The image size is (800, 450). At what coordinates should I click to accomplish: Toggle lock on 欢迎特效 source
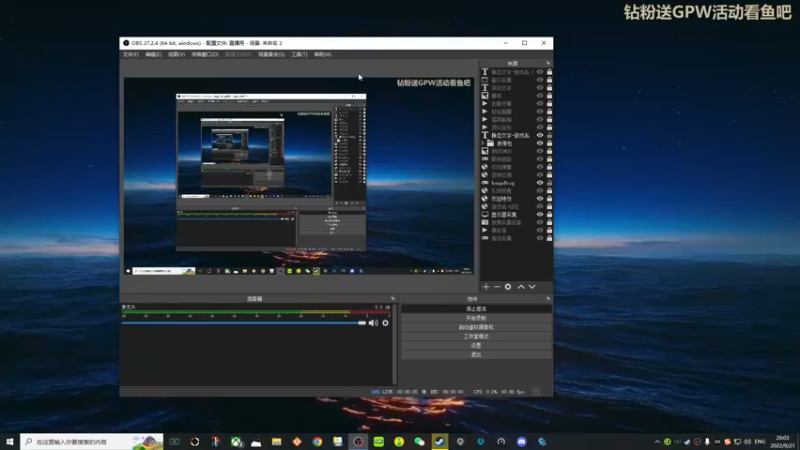point(549,198)
